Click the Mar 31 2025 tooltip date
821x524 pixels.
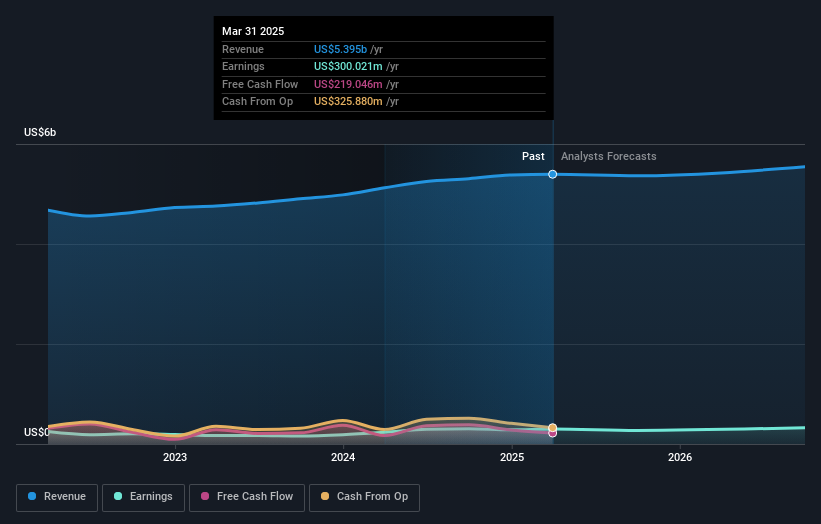click(253, 31)
